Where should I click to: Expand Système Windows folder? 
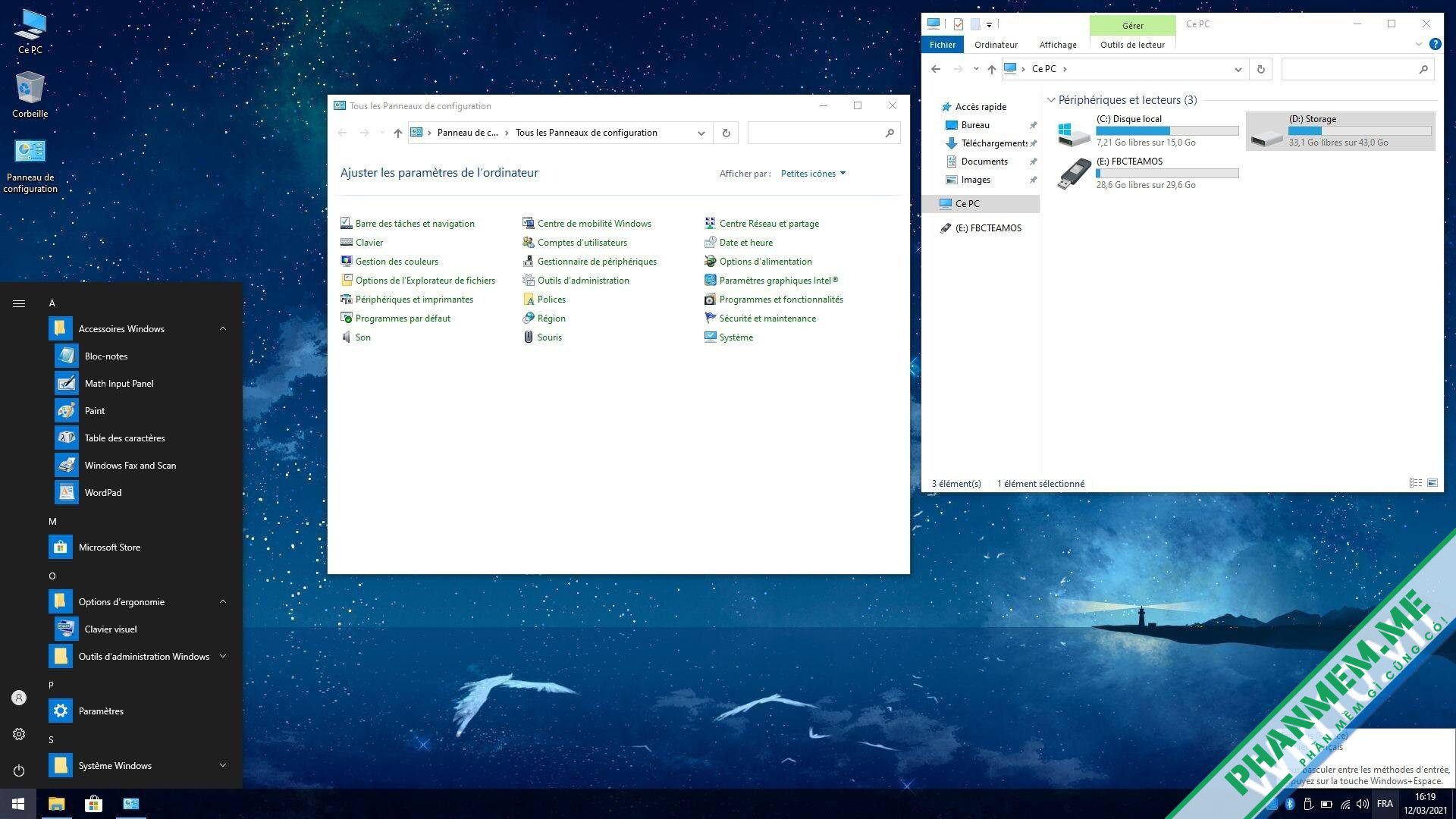tap(223, 765)
